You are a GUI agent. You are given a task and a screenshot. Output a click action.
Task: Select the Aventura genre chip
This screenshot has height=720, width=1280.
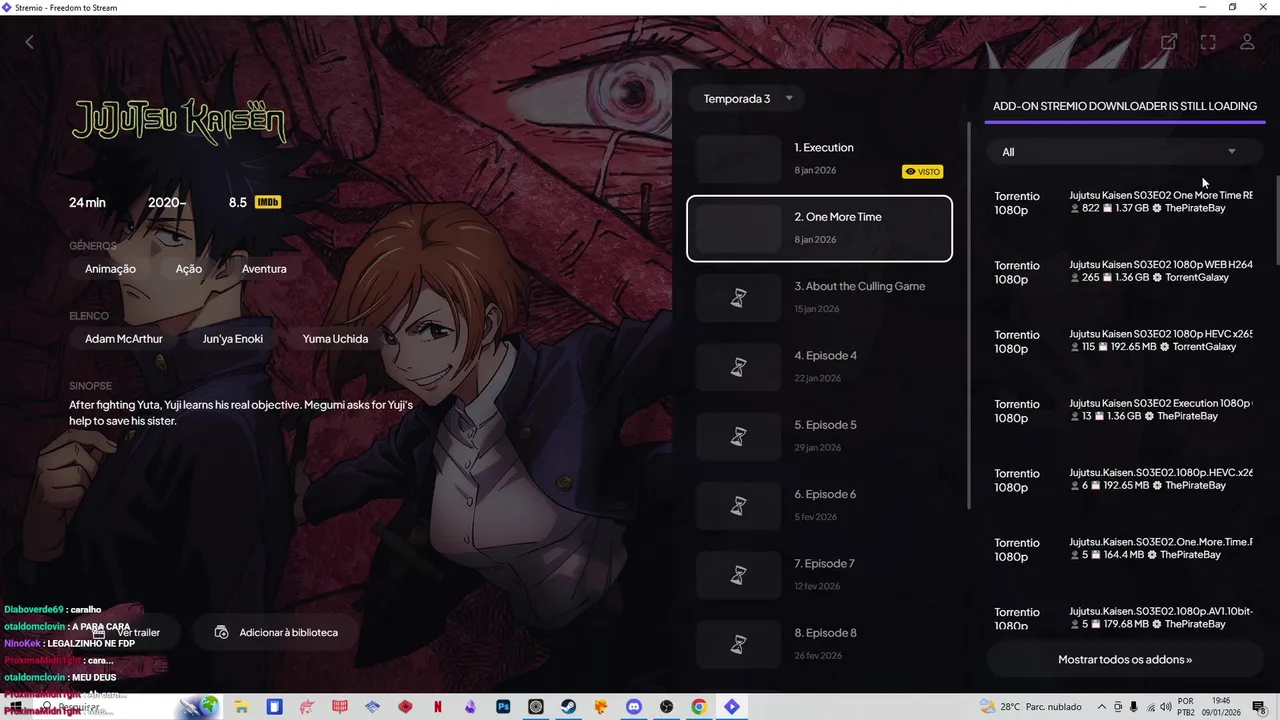(x=264, y=269)
